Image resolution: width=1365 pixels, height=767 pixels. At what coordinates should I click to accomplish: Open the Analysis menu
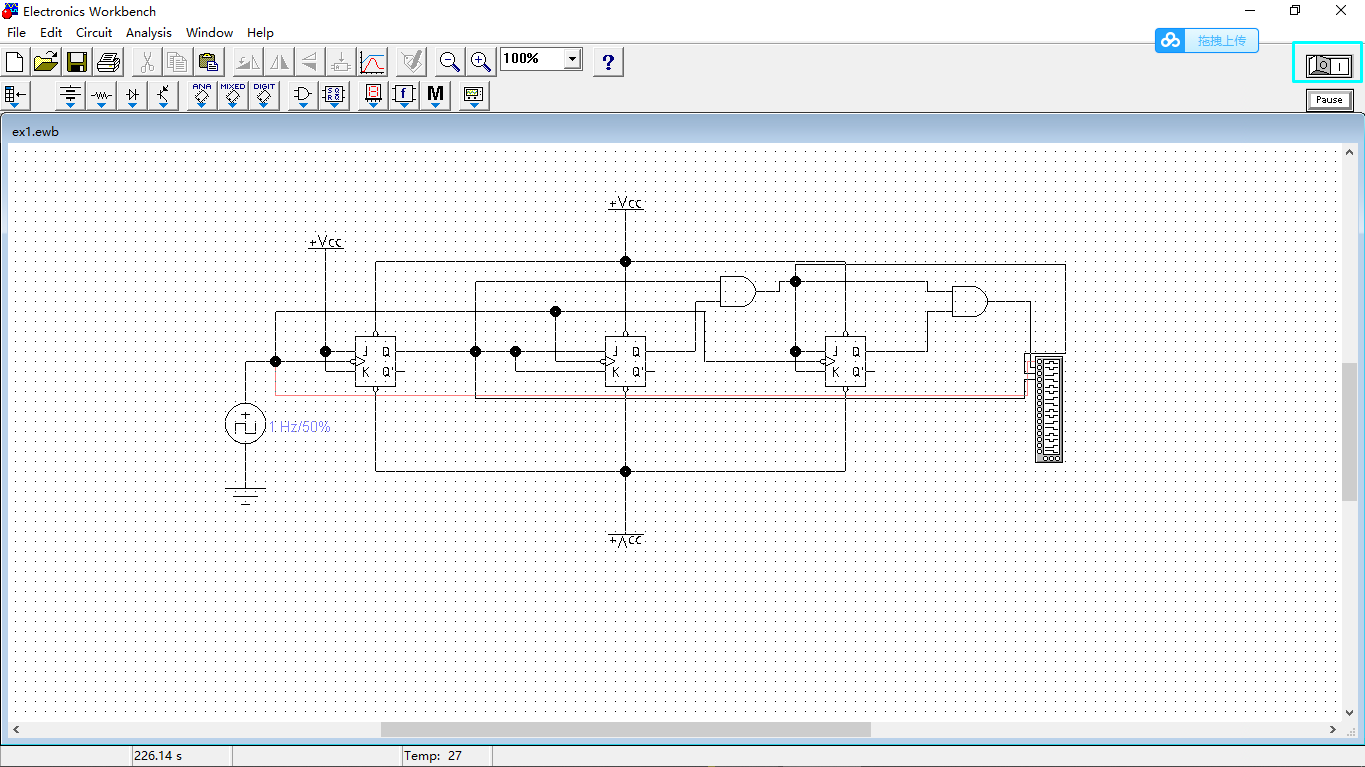[148, 32]
